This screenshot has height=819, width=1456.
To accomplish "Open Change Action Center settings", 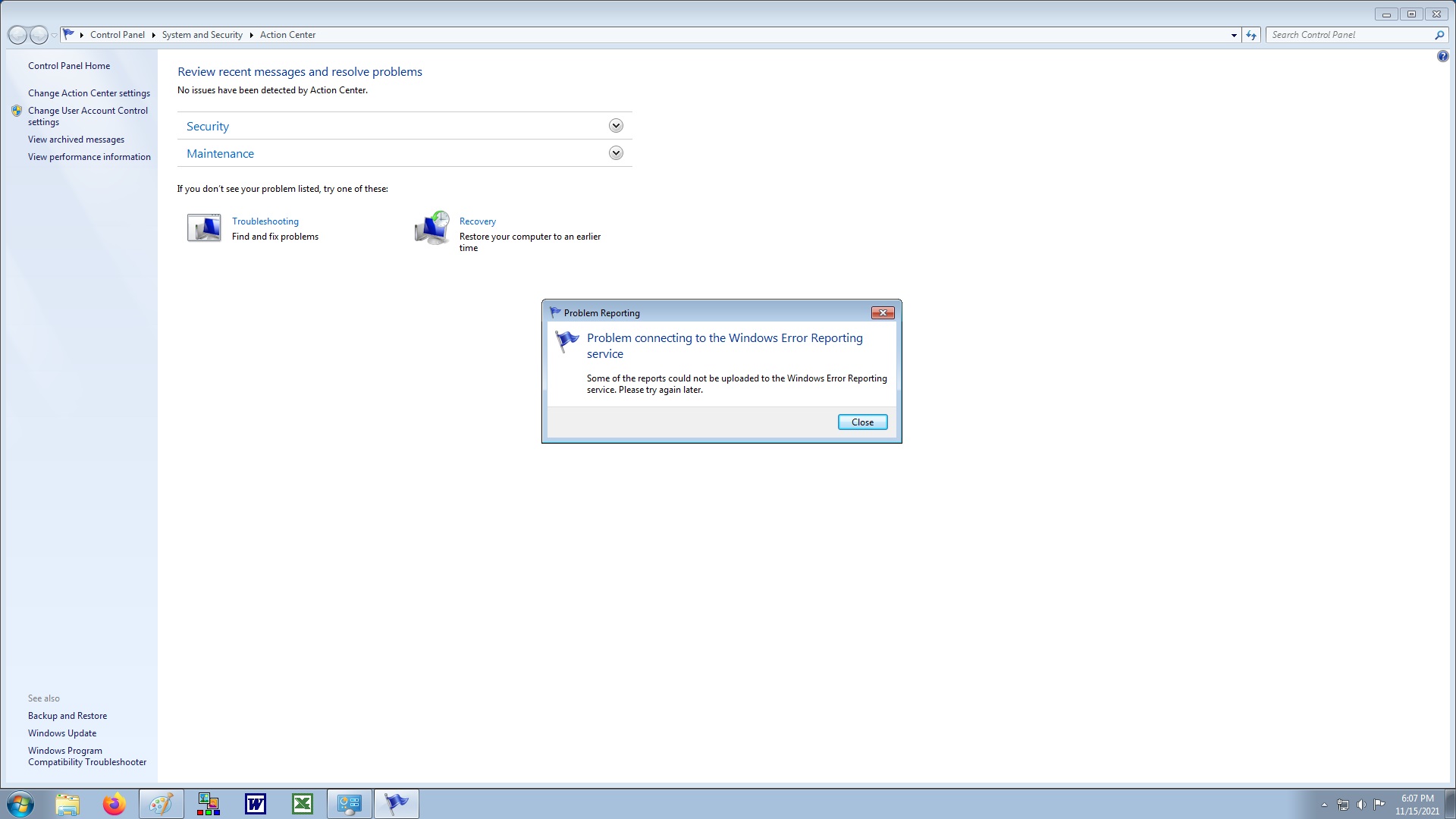I will (89, 93).
